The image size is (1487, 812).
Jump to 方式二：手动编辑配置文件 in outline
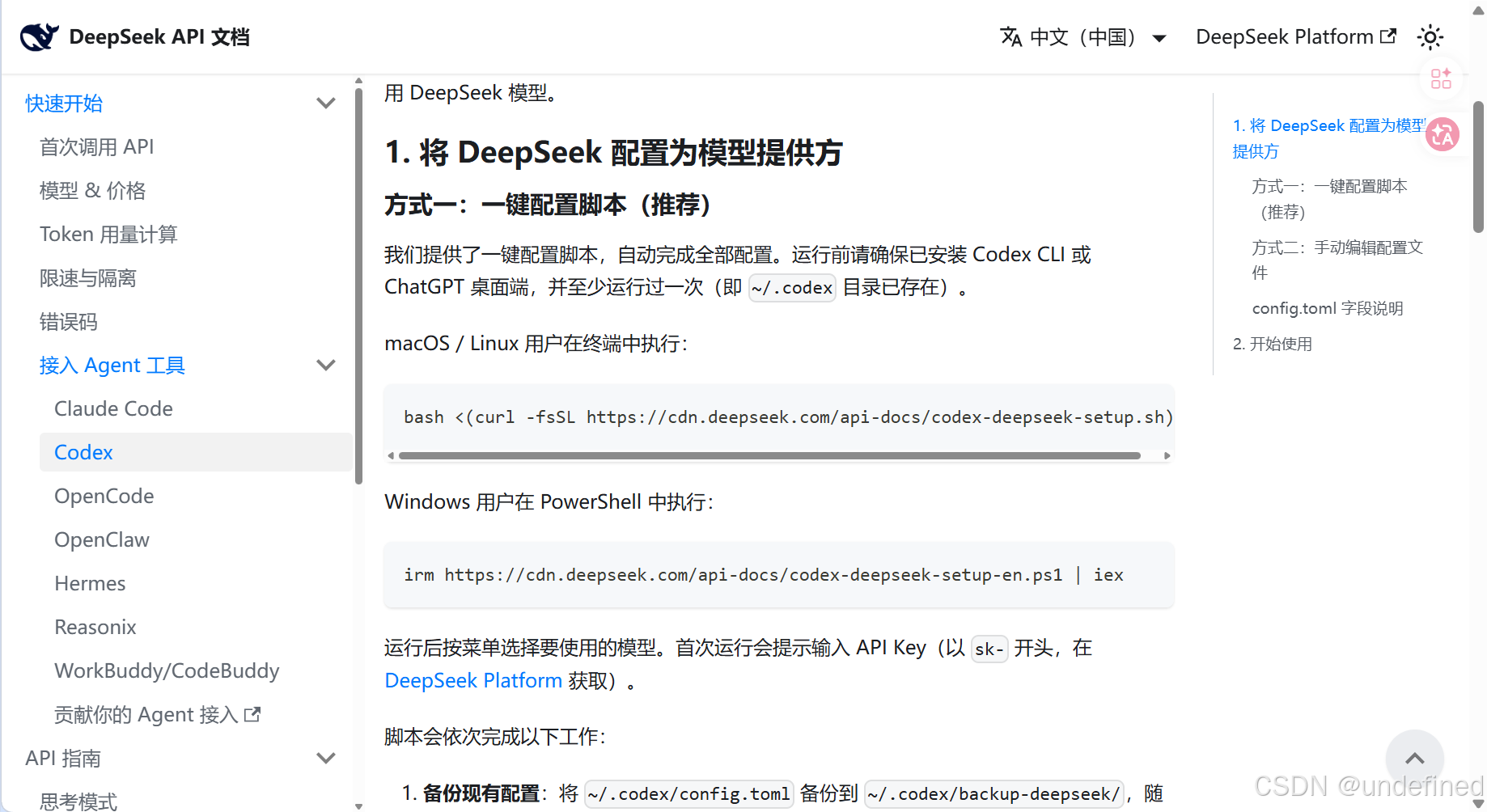click(1337, 260)
